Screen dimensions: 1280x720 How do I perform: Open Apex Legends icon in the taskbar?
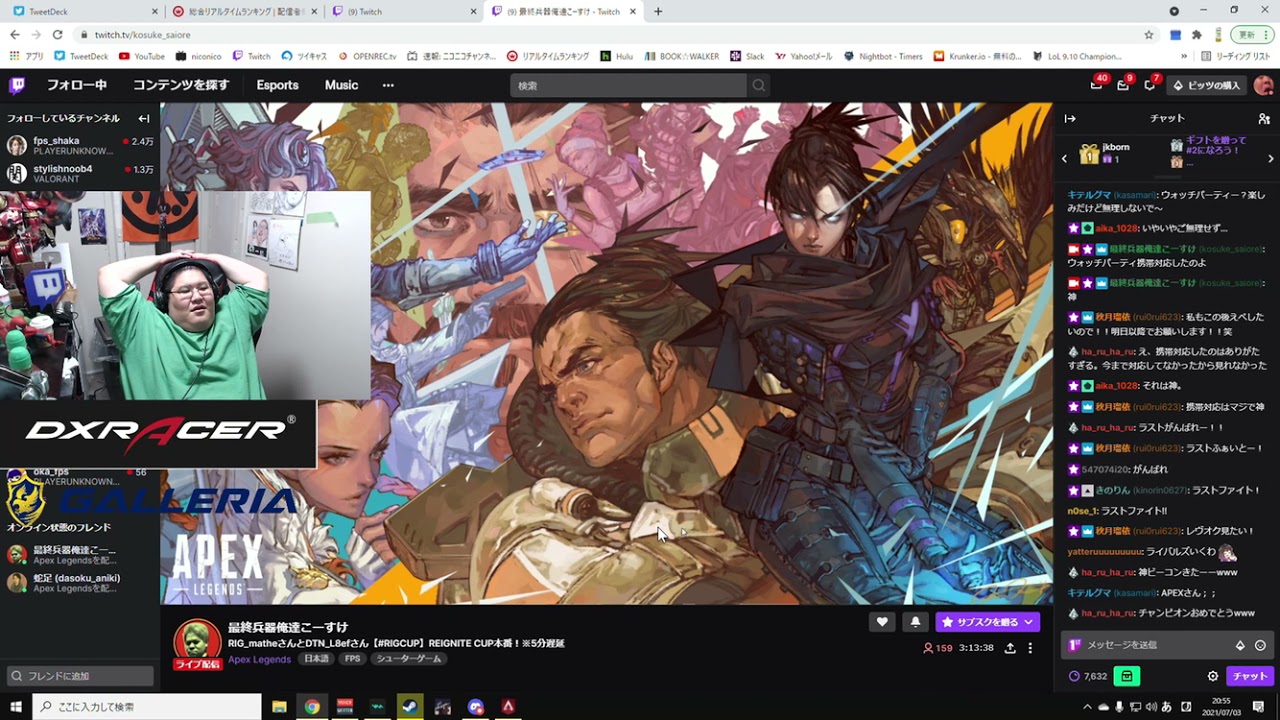(x=508, y=706)
